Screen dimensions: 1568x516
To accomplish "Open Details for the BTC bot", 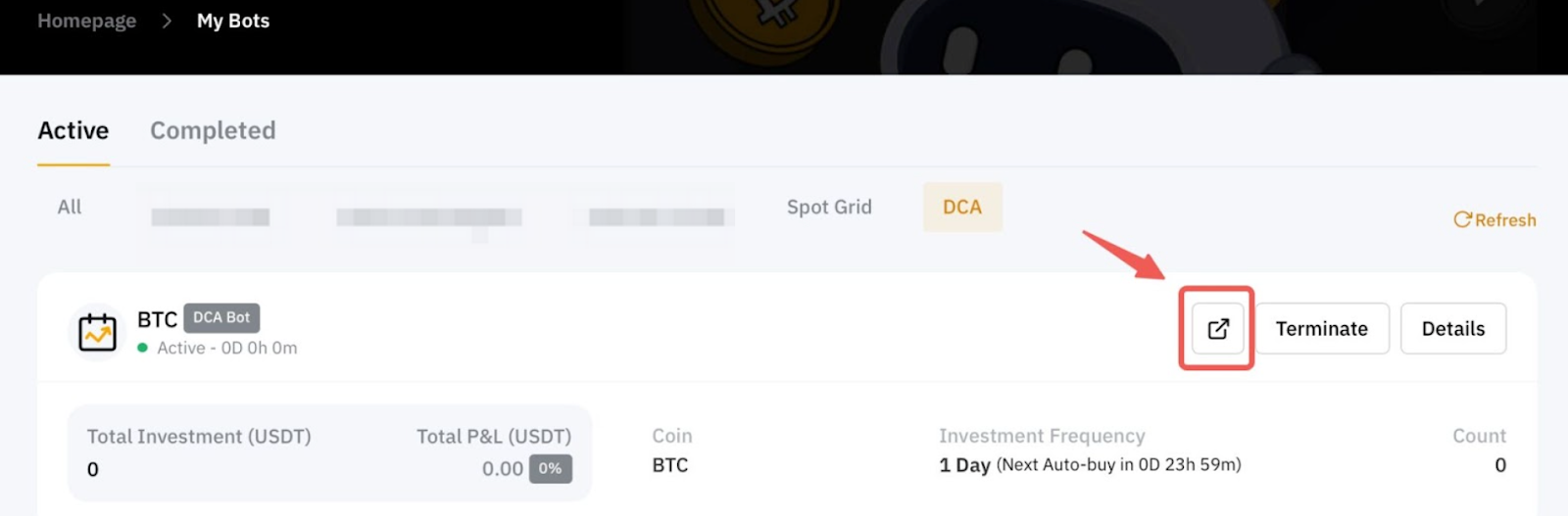I will (x=1452, y=329).
